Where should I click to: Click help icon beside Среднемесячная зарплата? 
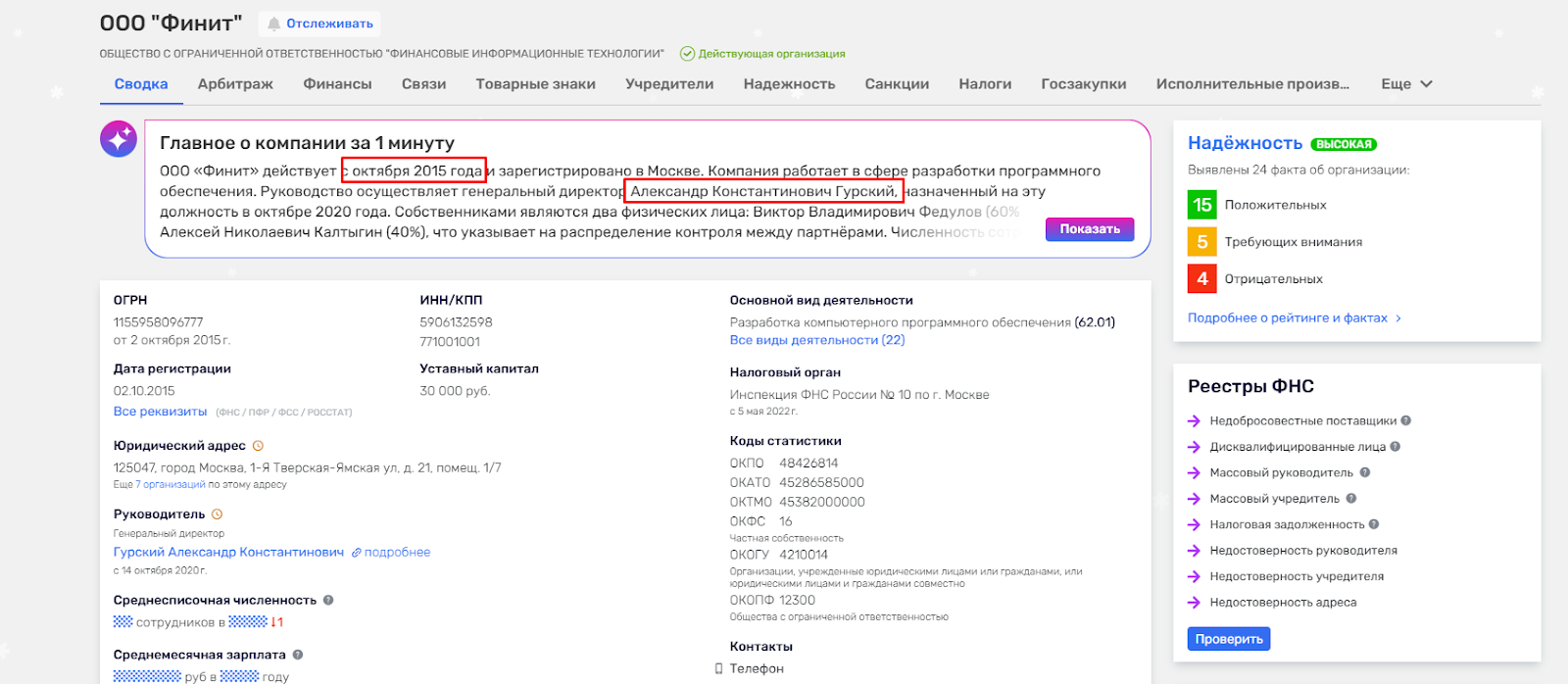(298, 655)
